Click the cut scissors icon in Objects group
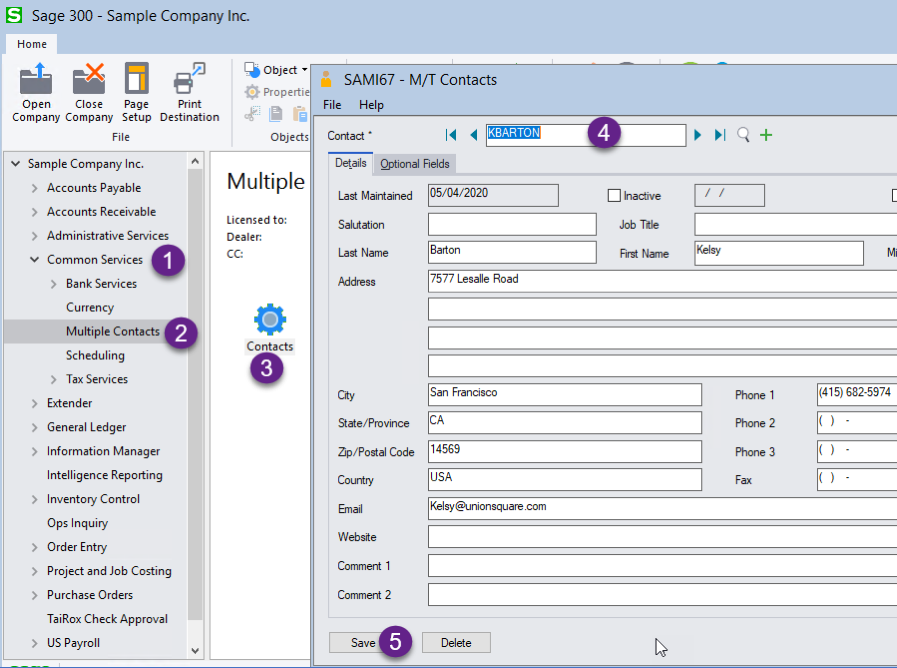Viewport: 897px width, 668px height. pyautogui.click(x=252, y=114)
